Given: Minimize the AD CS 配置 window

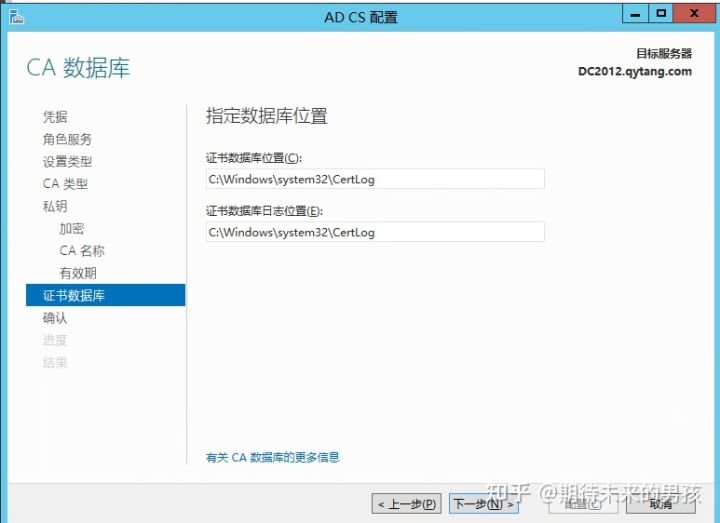Looking at the screenshot, I should click(635, 14).
